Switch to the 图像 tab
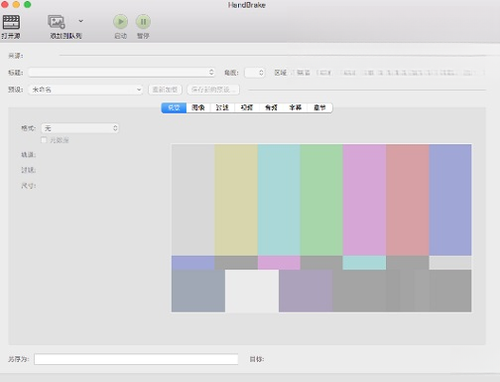This screenshot has height=382, width=500. pos(198,108)
